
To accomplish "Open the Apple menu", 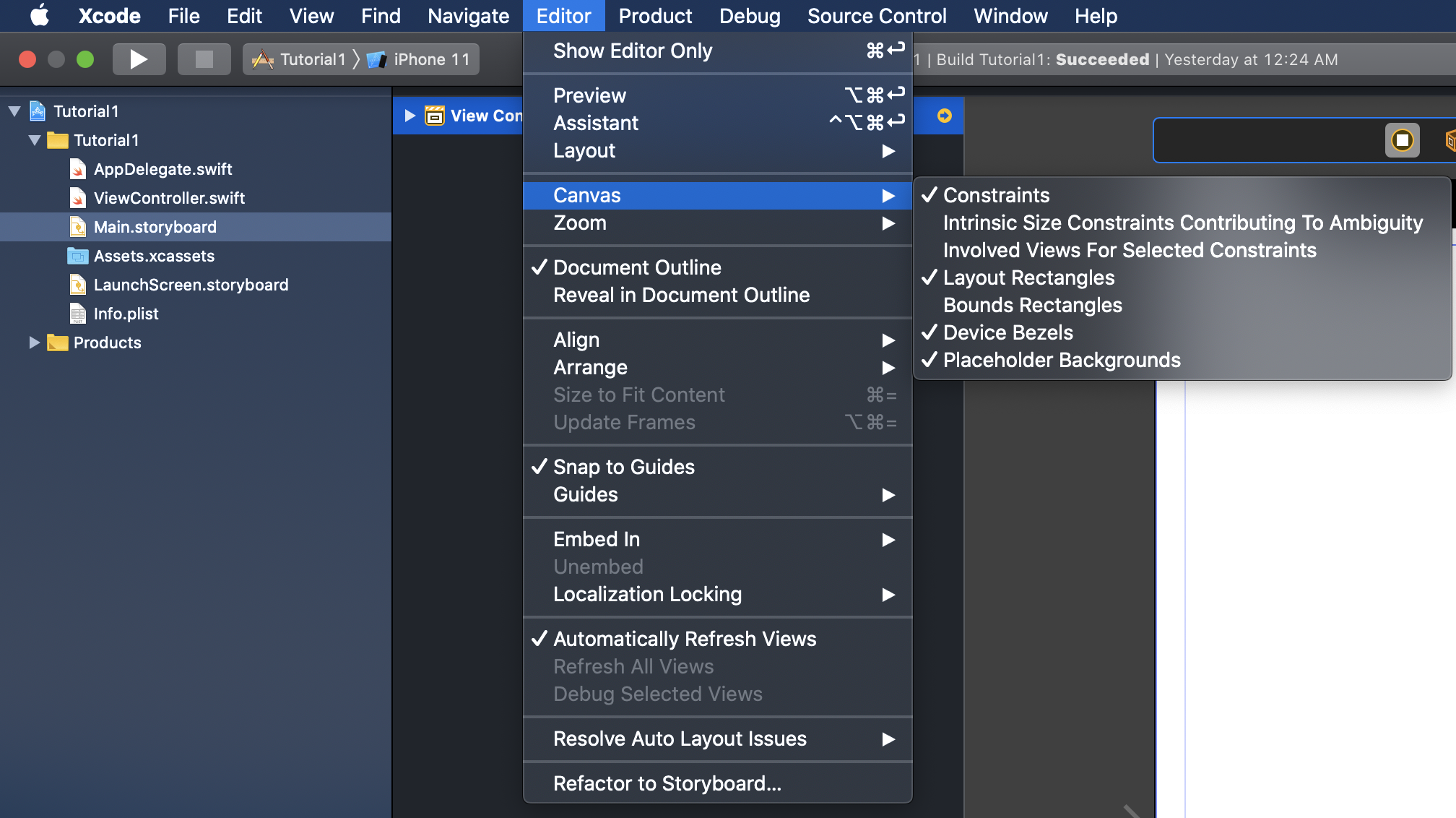I will (40, 15).
